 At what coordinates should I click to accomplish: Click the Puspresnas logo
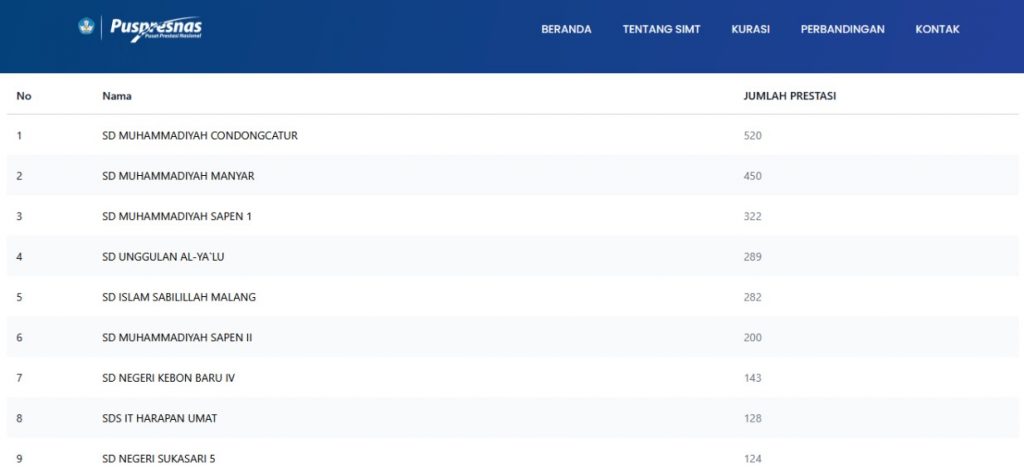[155, 29]
